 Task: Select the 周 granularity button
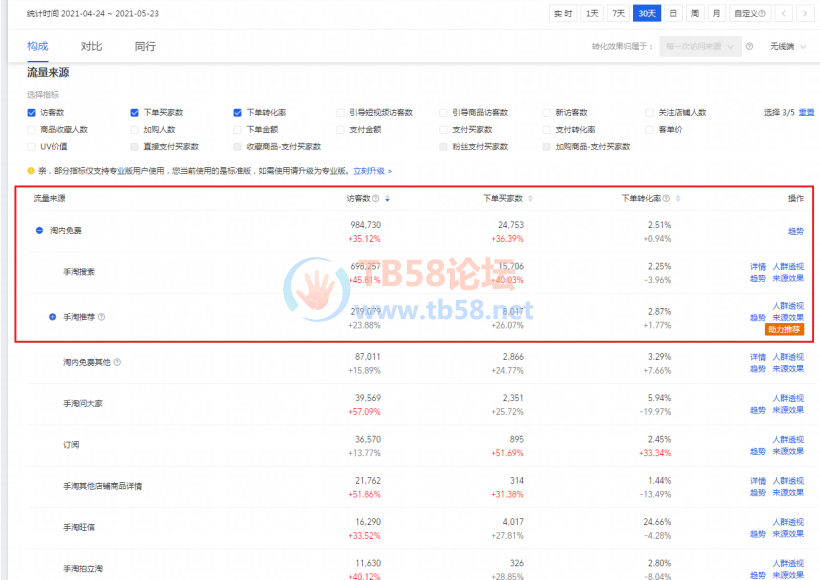695,14
